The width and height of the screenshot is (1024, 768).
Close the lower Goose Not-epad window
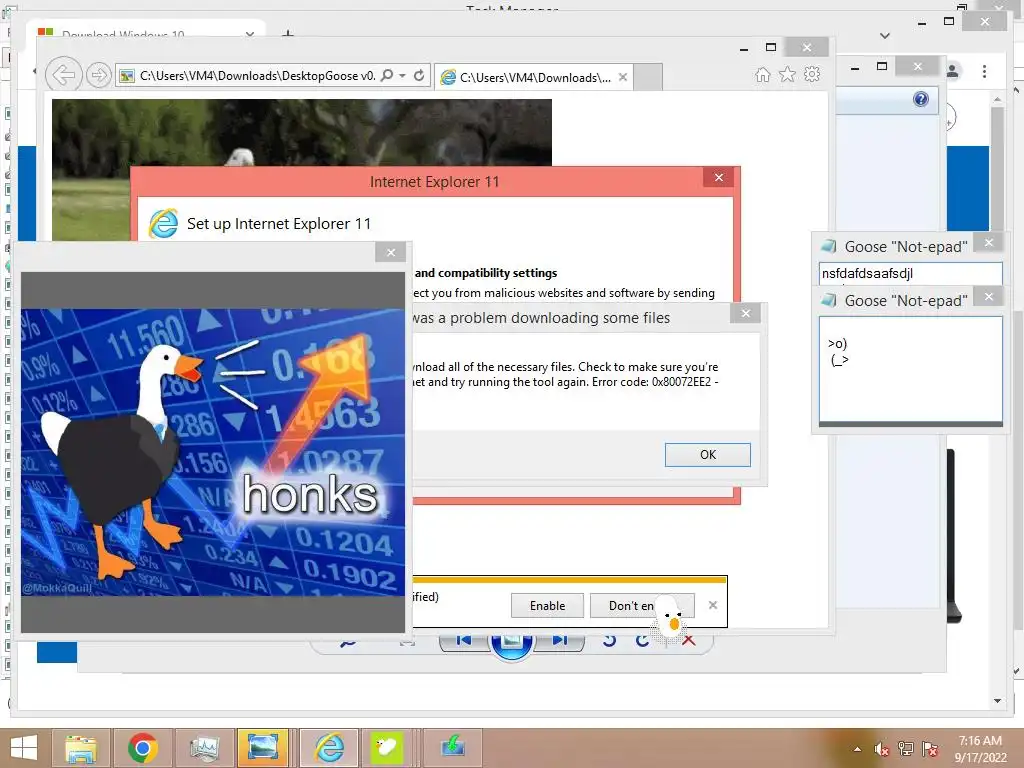click(989, 296)
